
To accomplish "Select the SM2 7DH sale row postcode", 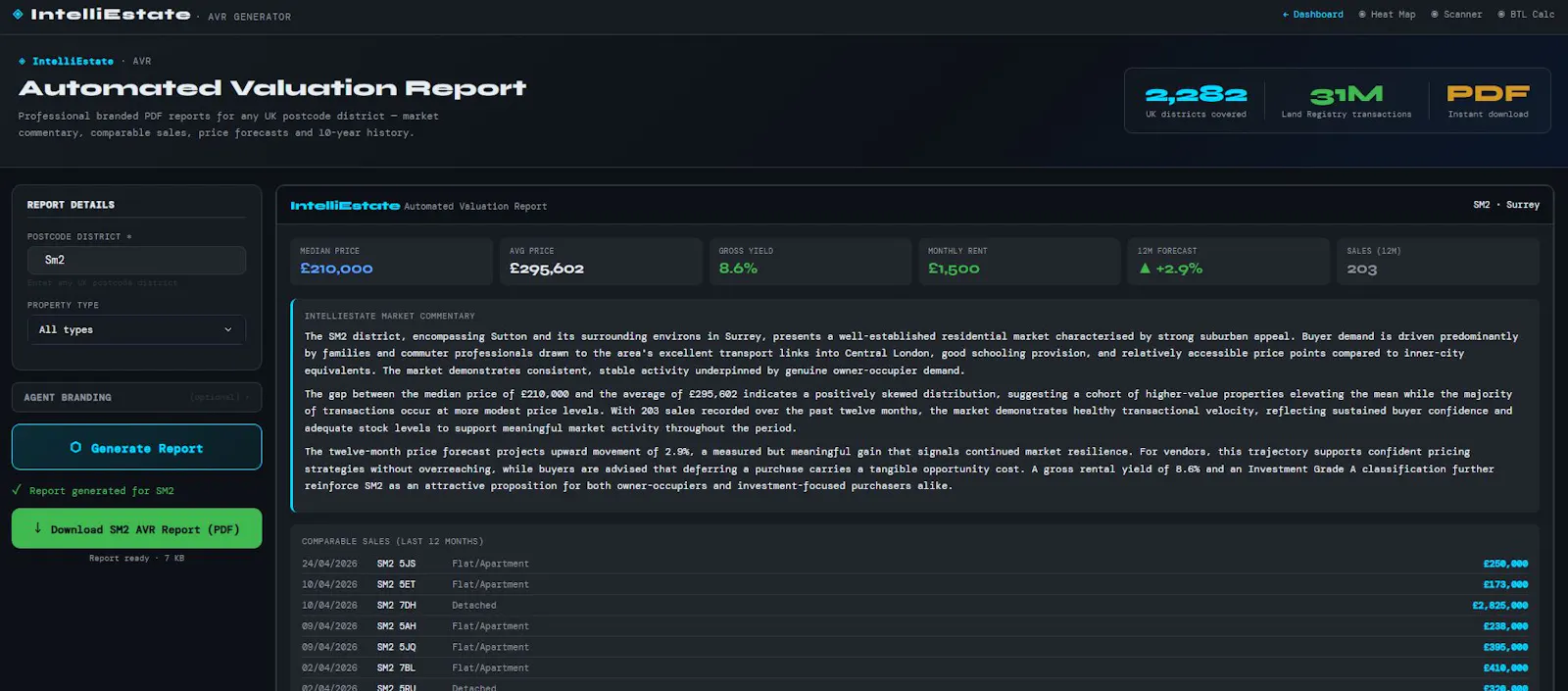I will pyautogui.click(x=396, y=606).
